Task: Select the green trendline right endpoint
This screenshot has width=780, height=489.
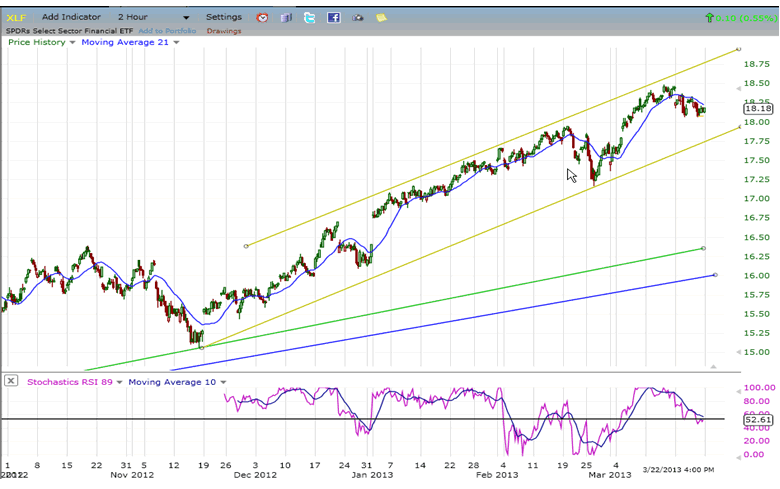Action: (x=704, y=248)
